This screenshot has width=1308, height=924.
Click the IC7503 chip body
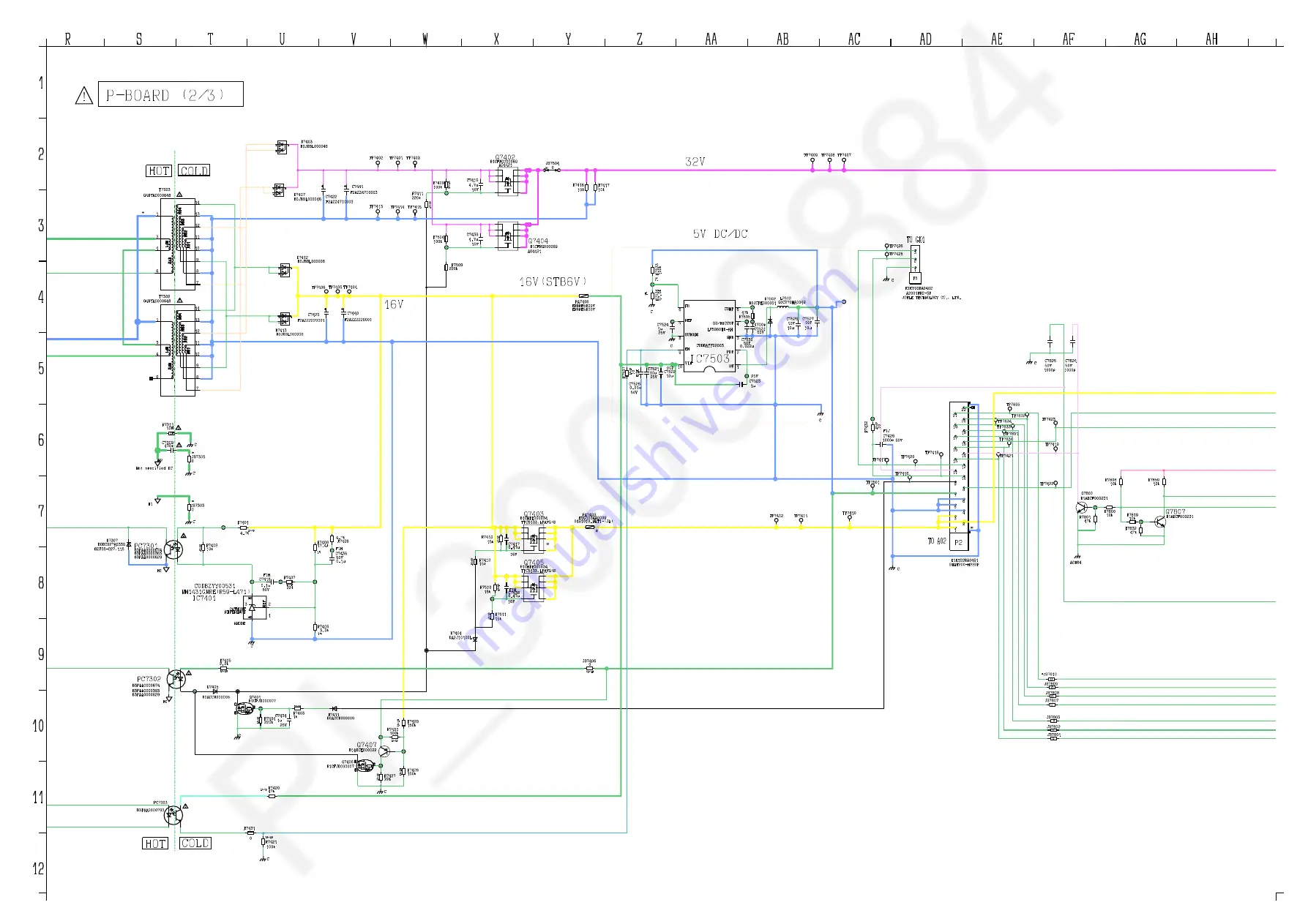click(x=709, y=336)
